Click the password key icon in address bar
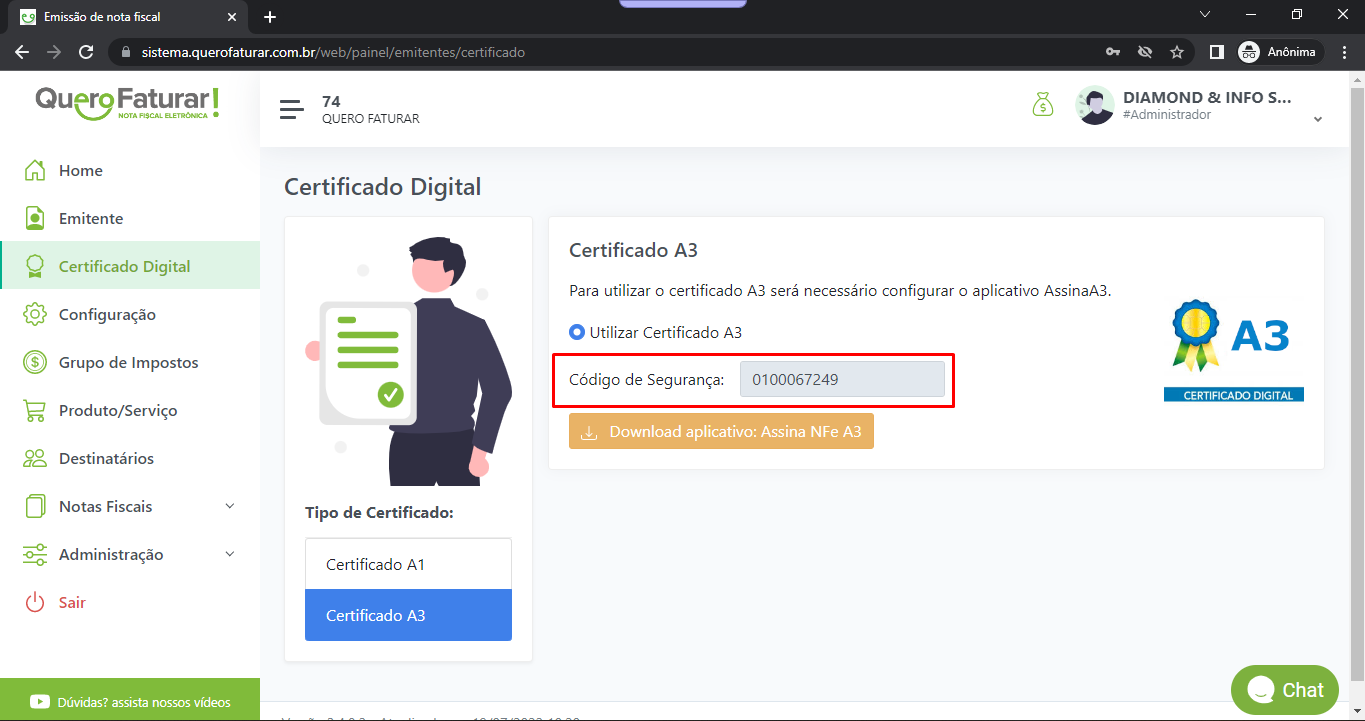This screenshot has width=1365, height=721. tap(1113, 52)
